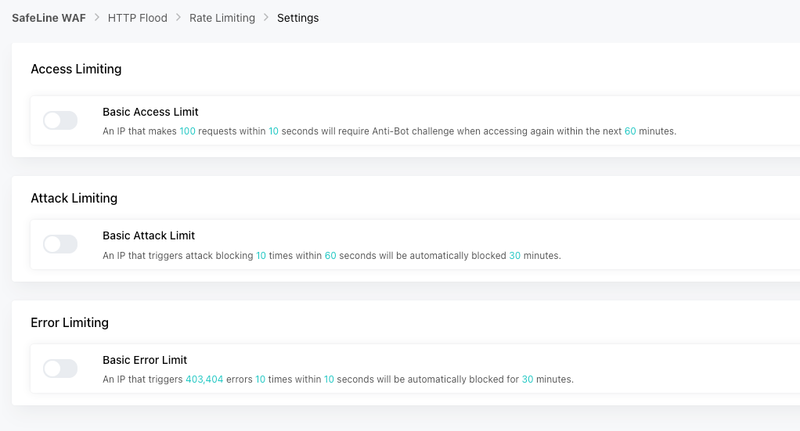This screenshot has height=431, width=800.
Task: Turn on the Basic Attack Limit switch
Action: [x=60, y=244]
